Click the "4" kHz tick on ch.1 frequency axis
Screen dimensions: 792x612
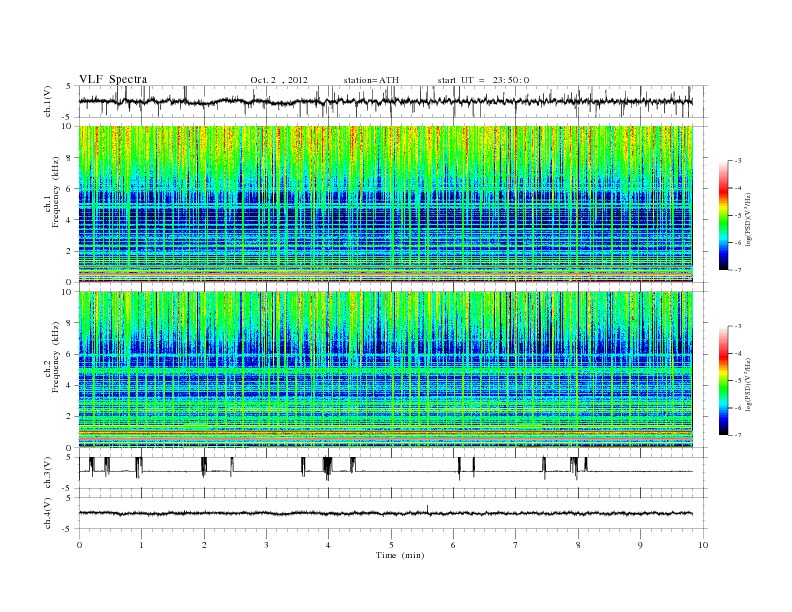[69, 220]
